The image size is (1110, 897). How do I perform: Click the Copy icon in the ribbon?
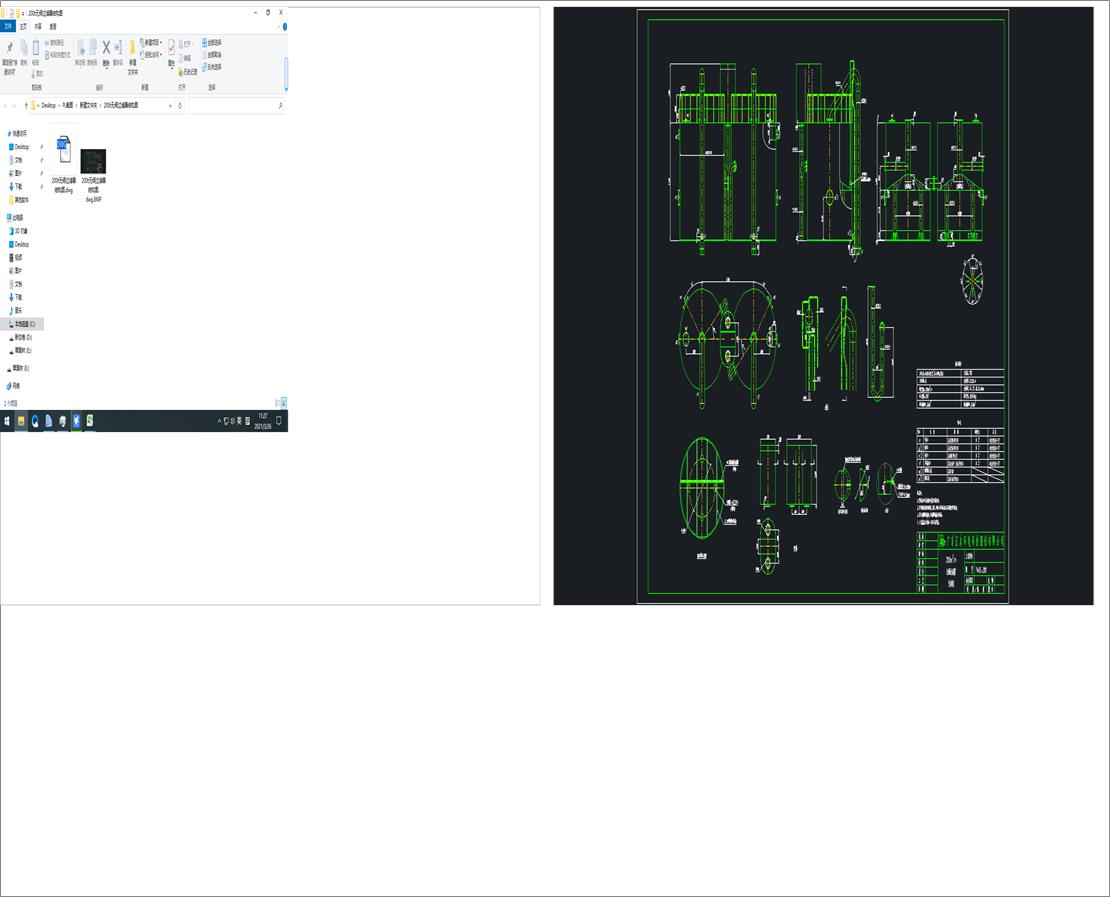(x=23, y=47)
